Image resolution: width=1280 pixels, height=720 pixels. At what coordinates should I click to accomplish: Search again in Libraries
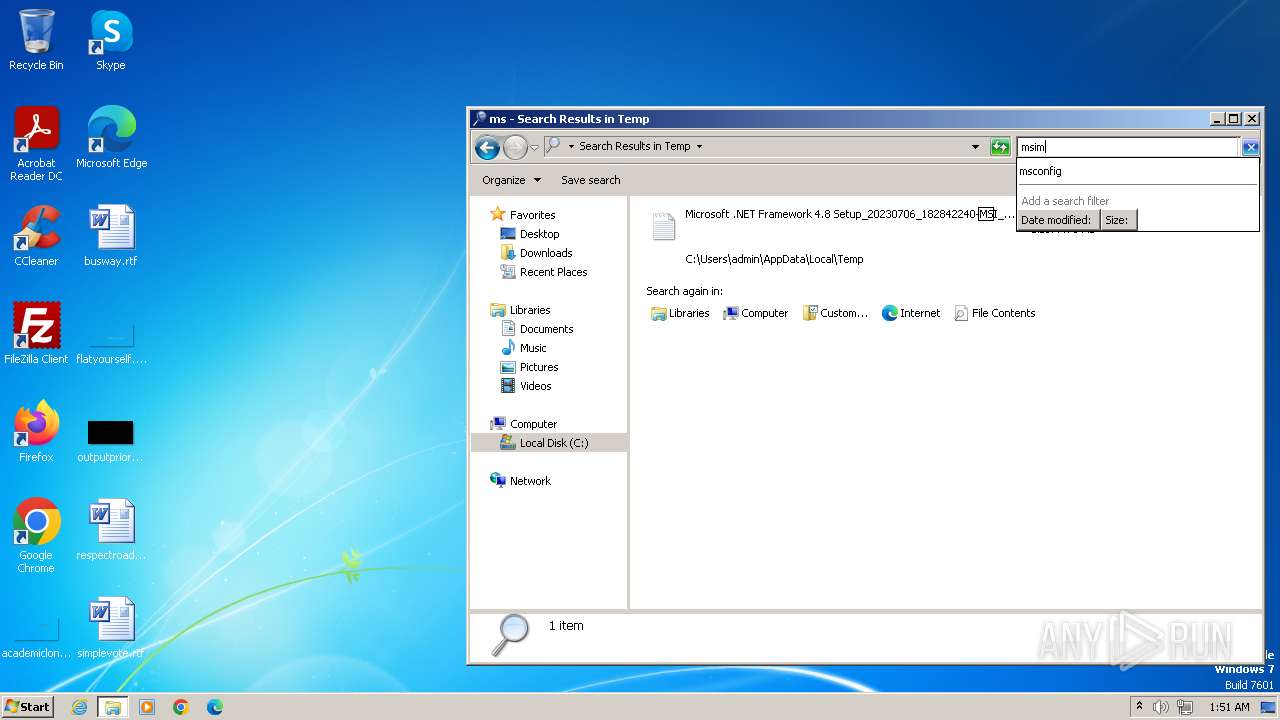(x=680, y=313)
